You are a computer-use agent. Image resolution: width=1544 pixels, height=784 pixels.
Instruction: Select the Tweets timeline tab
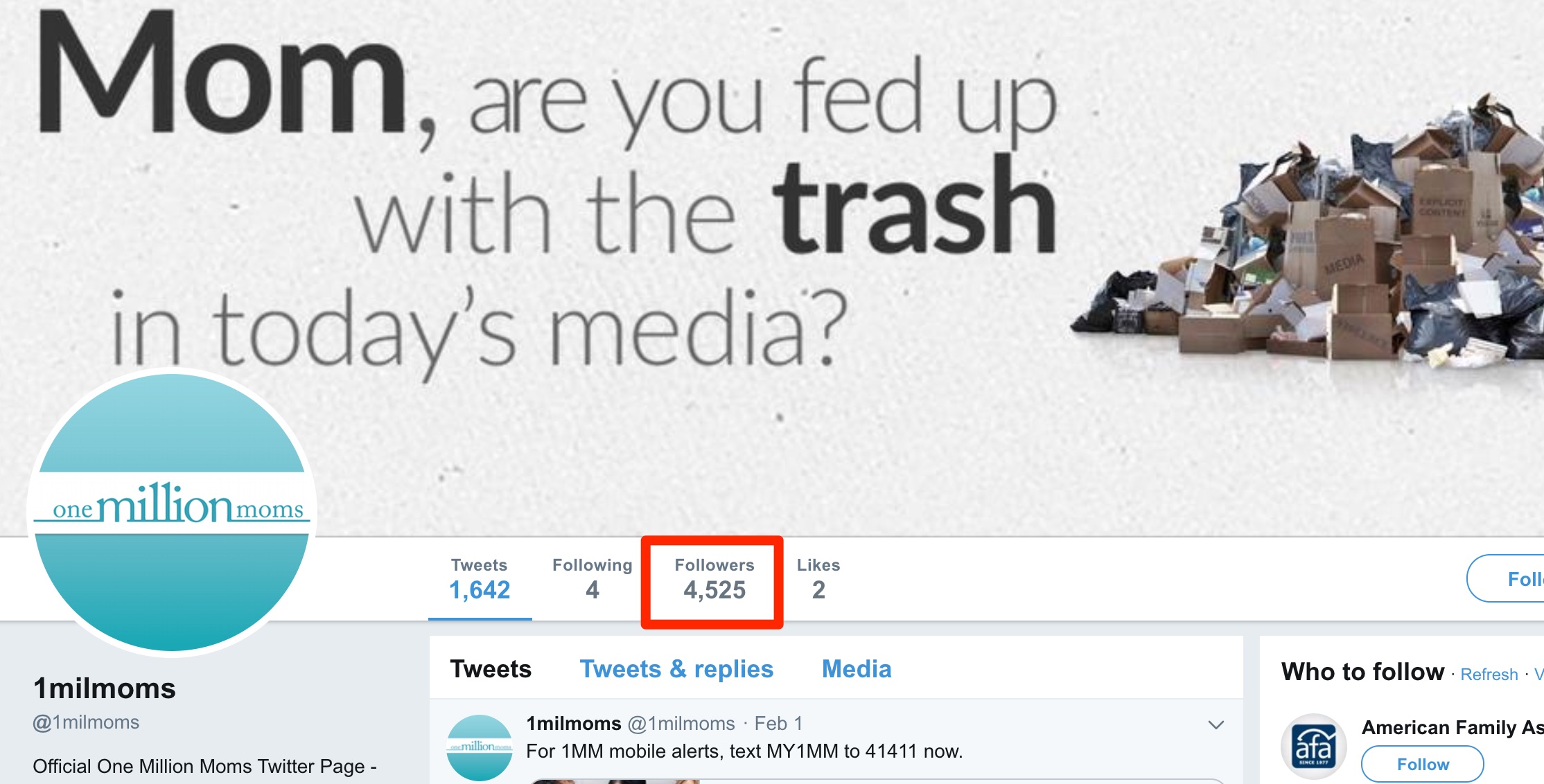[491, 669]
